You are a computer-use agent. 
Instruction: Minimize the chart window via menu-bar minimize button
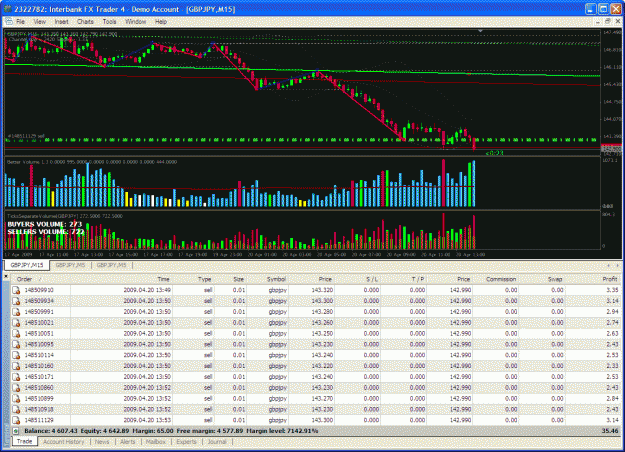597,22
